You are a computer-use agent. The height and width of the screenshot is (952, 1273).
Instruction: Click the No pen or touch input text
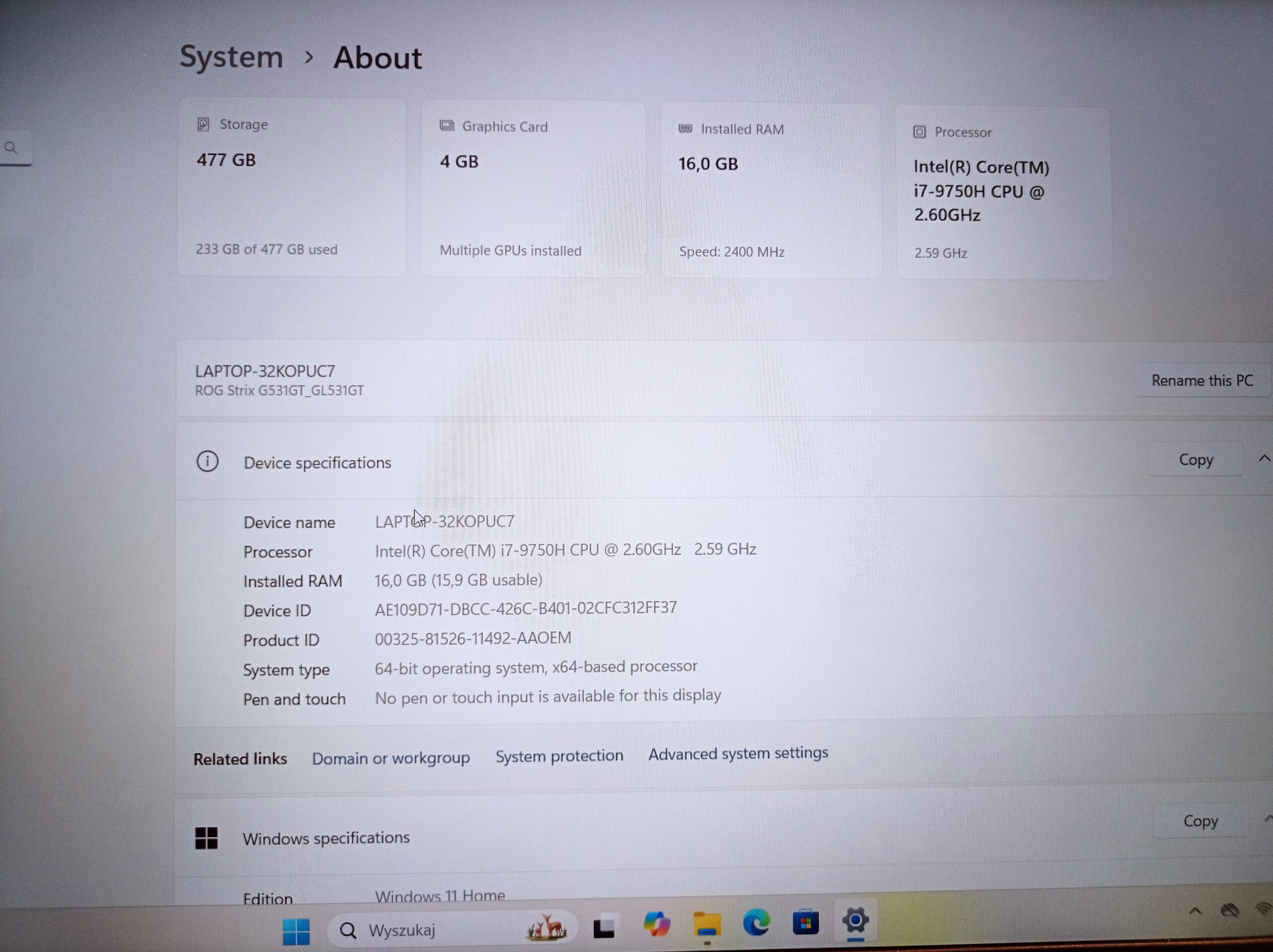(548, 696)
